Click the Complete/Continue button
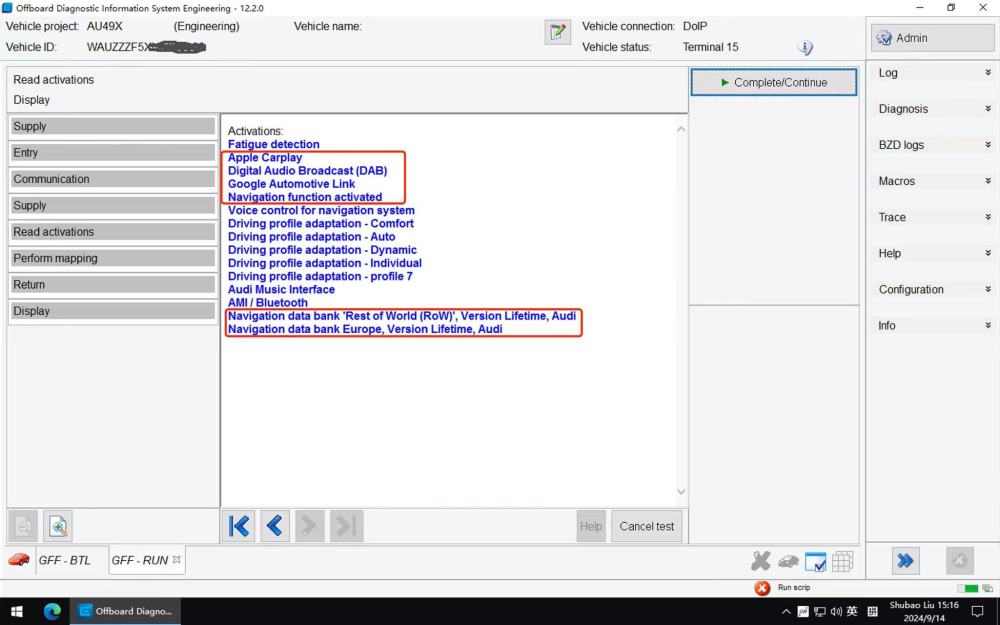 [774, 82]
